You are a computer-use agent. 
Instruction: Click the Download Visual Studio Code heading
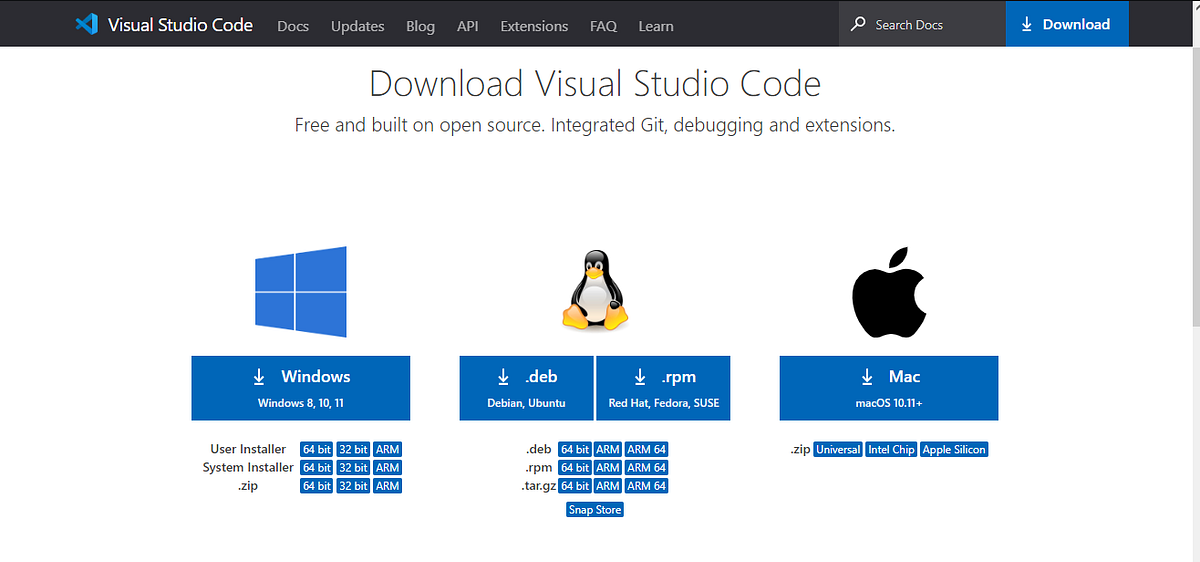tap(595, 83)
